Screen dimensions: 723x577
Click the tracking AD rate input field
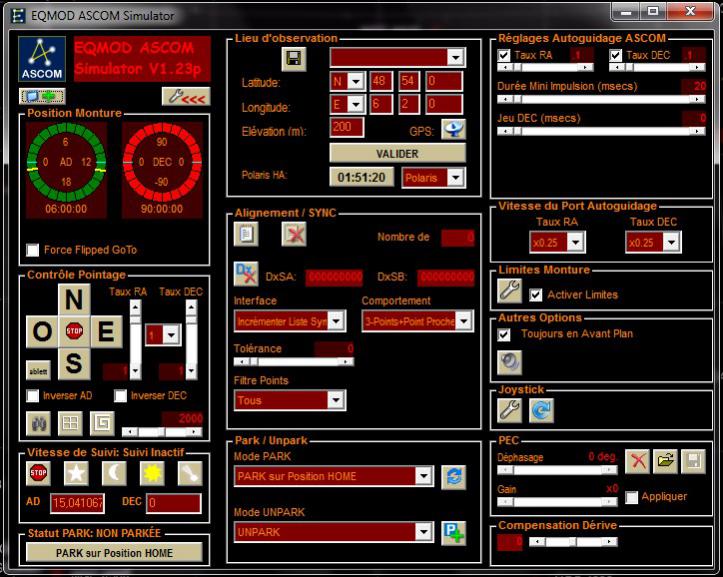[x=77, y=503]
